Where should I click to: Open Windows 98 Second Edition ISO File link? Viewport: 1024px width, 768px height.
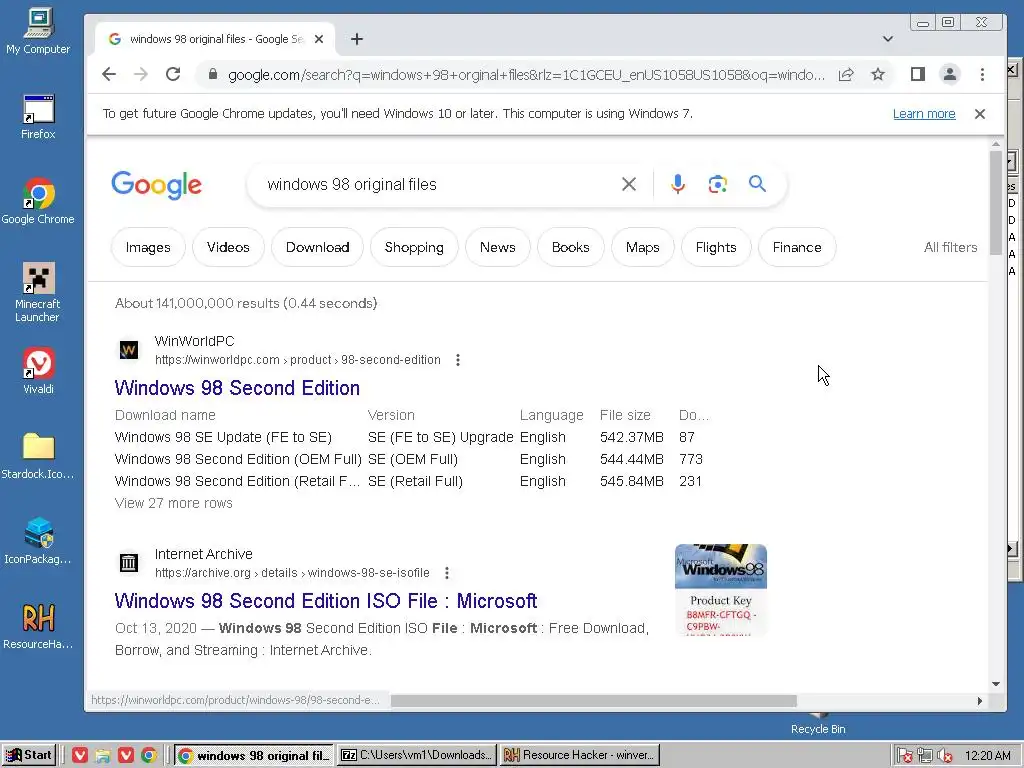(x=326, y=601)
